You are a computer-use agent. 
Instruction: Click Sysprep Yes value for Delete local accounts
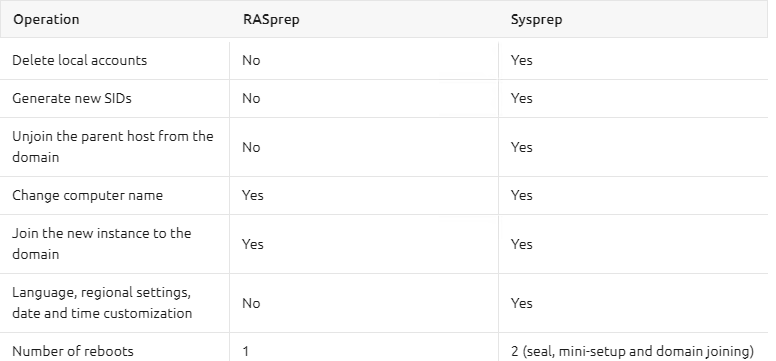(x=522, y=60)
